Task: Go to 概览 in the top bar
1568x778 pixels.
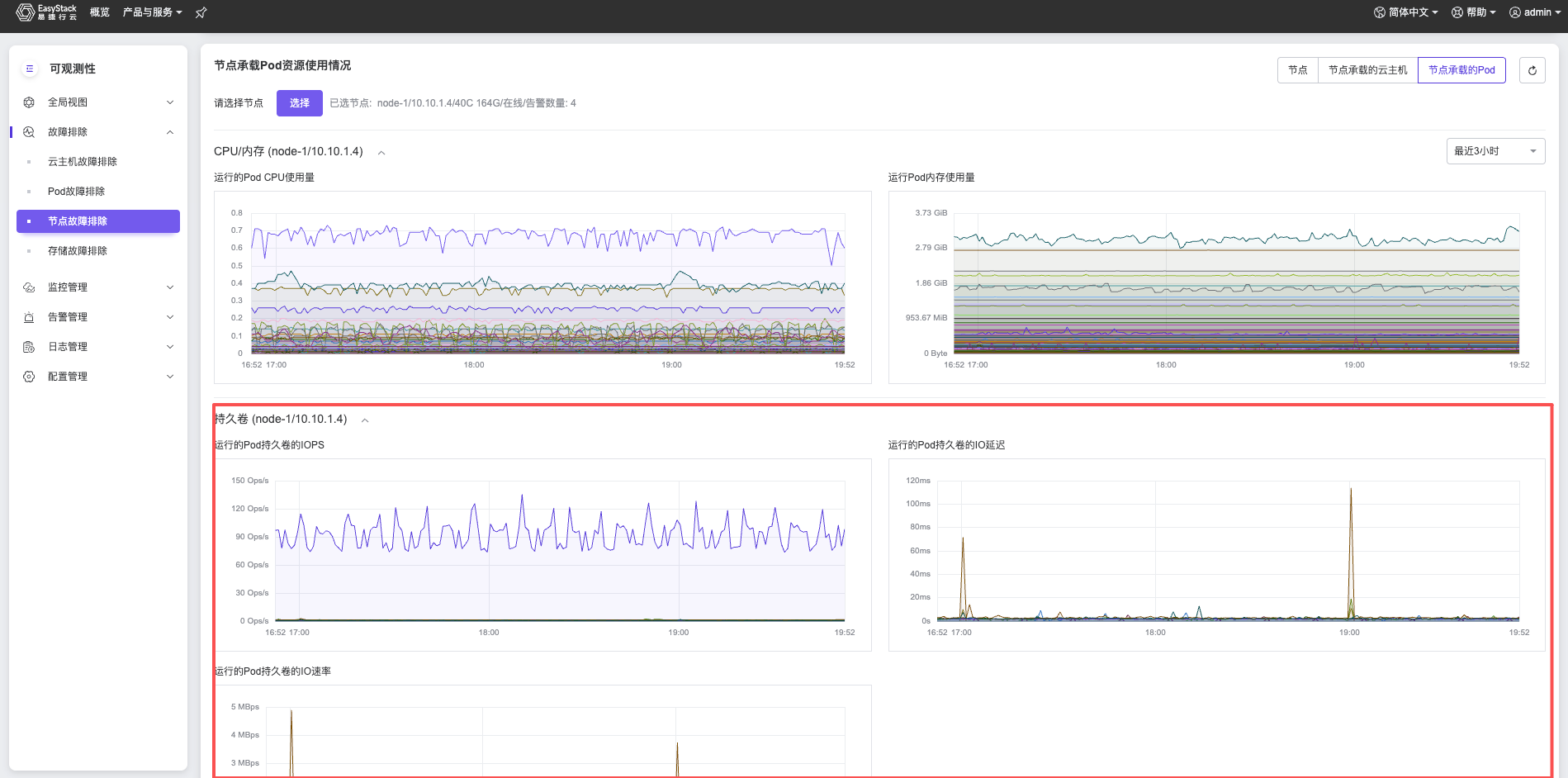Action: tap(100, 12)
